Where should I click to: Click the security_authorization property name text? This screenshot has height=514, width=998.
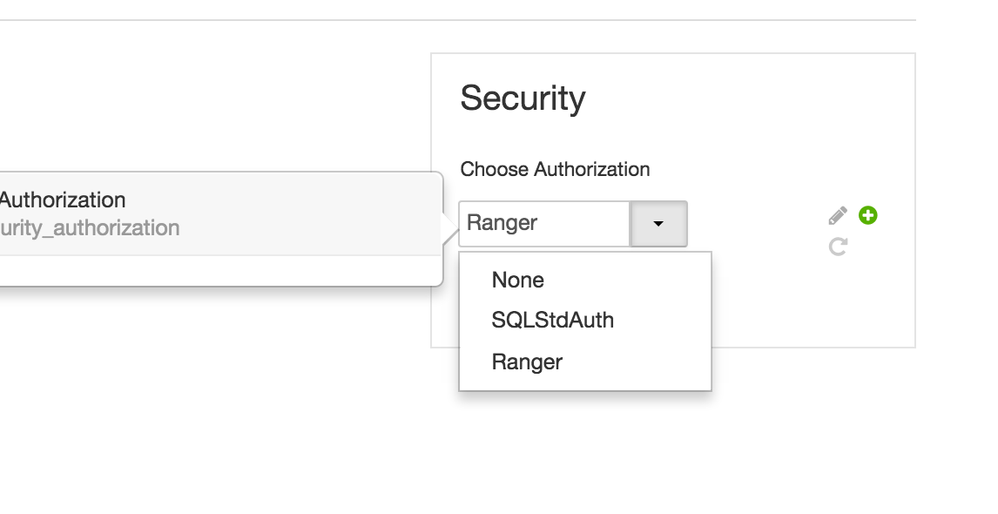[x=90, y=228]
